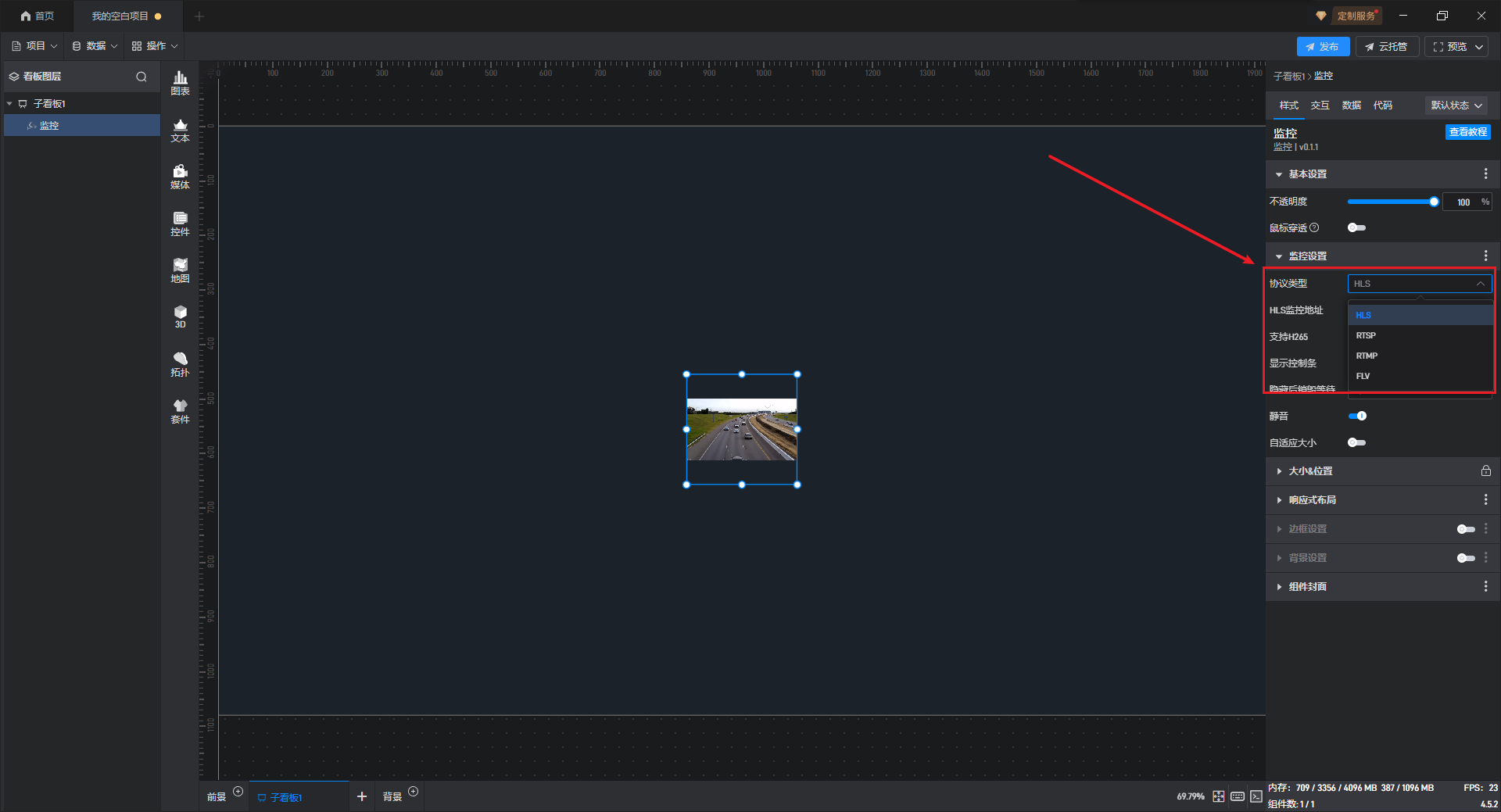Open 组件封面 more options menu
1501x812 pixels.
[x=1485, y=587]
